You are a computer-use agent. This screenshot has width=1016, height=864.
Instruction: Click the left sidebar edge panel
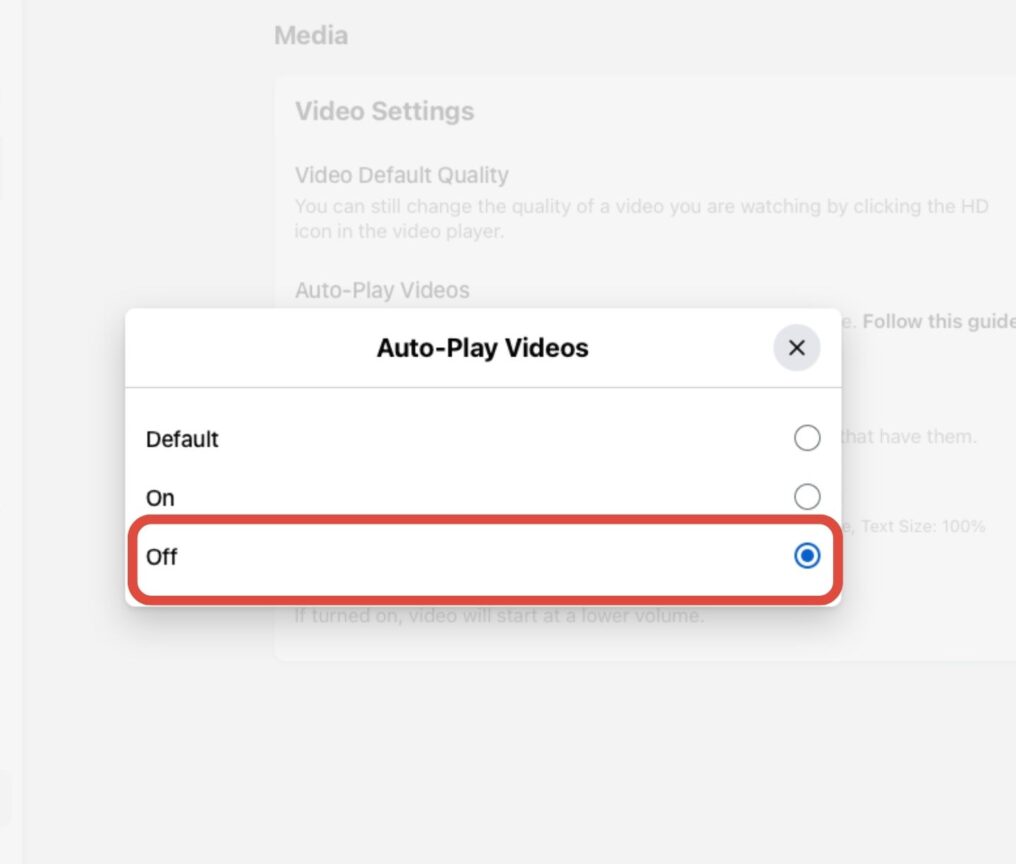(x=10, y=430)
